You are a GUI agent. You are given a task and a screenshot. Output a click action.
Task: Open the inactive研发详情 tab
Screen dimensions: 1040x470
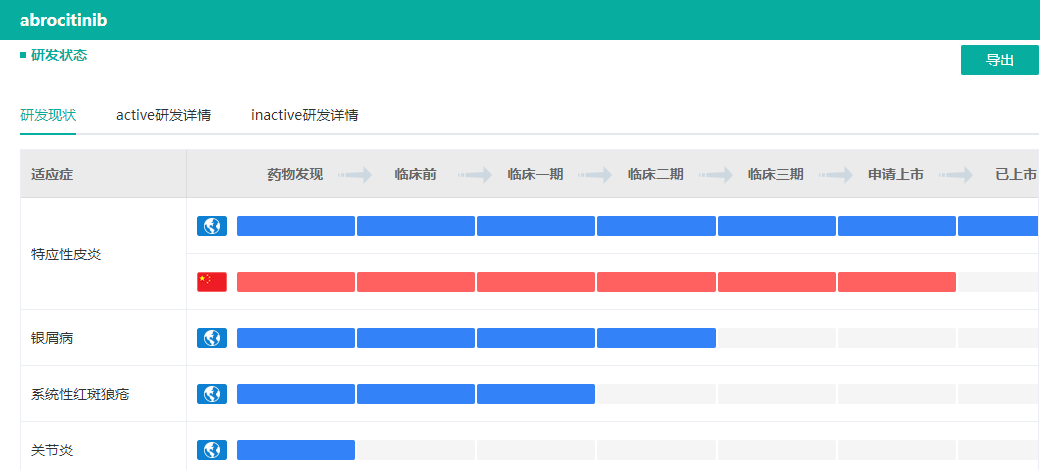pyautogui.click(x=305, y=115)
